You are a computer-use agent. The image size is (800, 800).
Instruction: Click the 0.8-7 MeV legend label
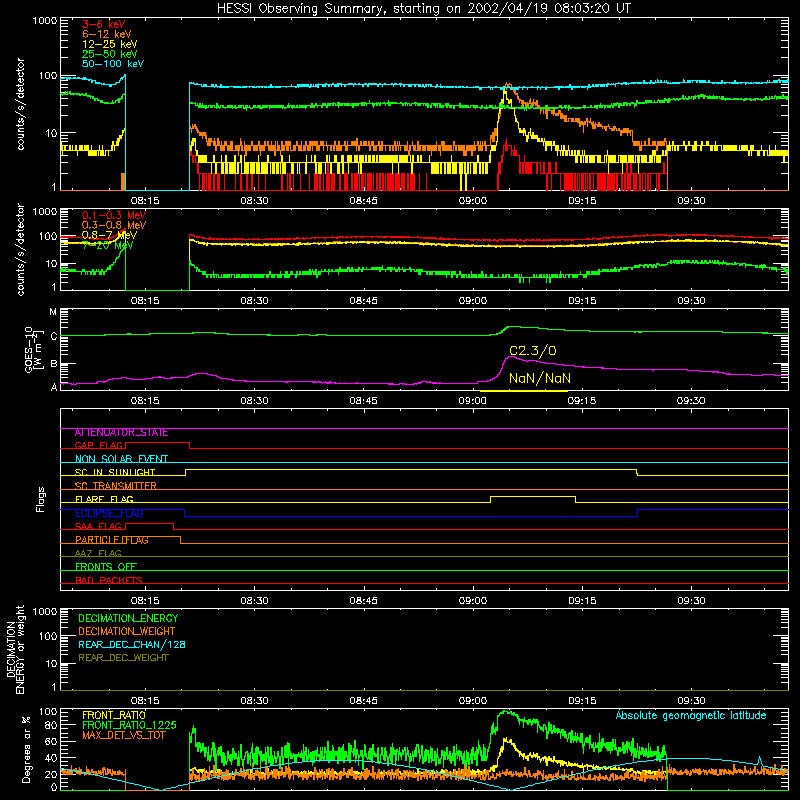tap(110, 235)
